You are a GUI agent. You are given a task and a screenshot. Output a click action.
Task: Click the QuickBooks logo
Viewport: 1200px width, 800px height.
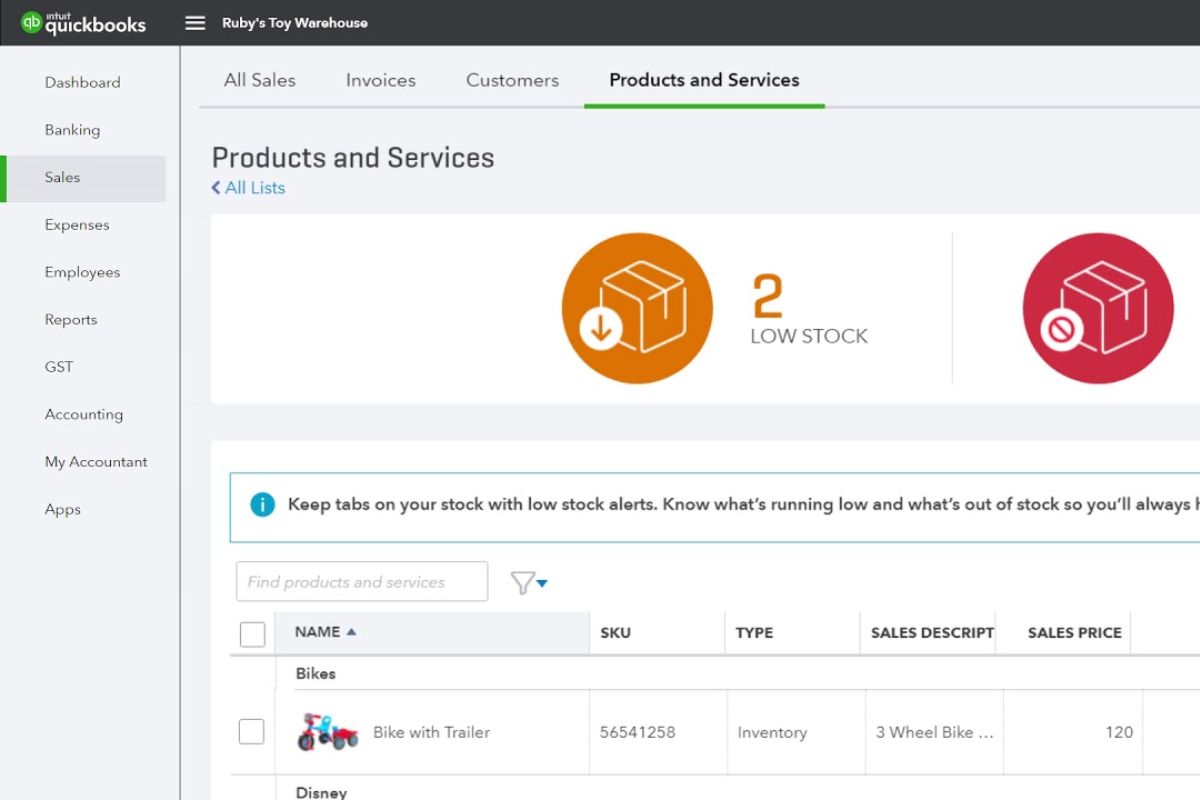tap(84, 22)
